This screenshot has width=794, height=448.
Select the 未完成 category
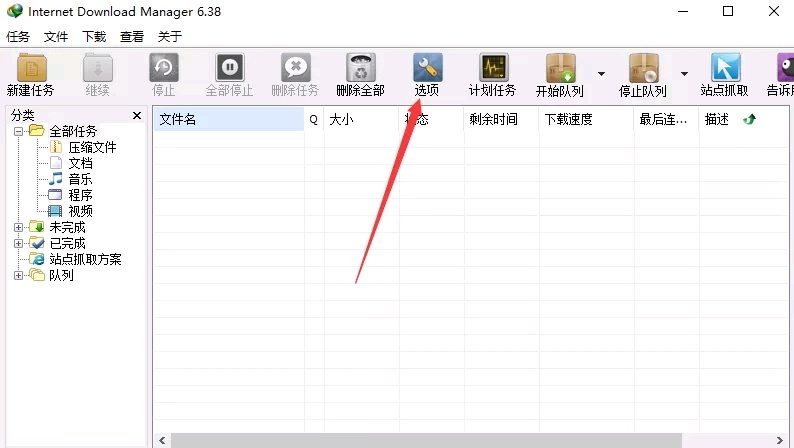click(67, 227)
